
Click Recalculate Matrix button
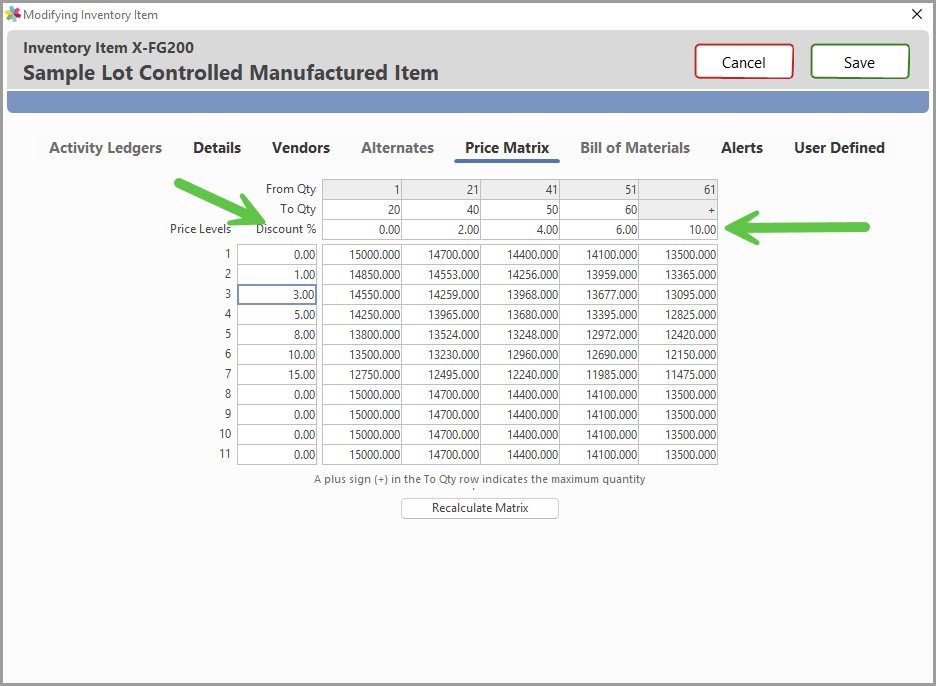click(480, 508)
